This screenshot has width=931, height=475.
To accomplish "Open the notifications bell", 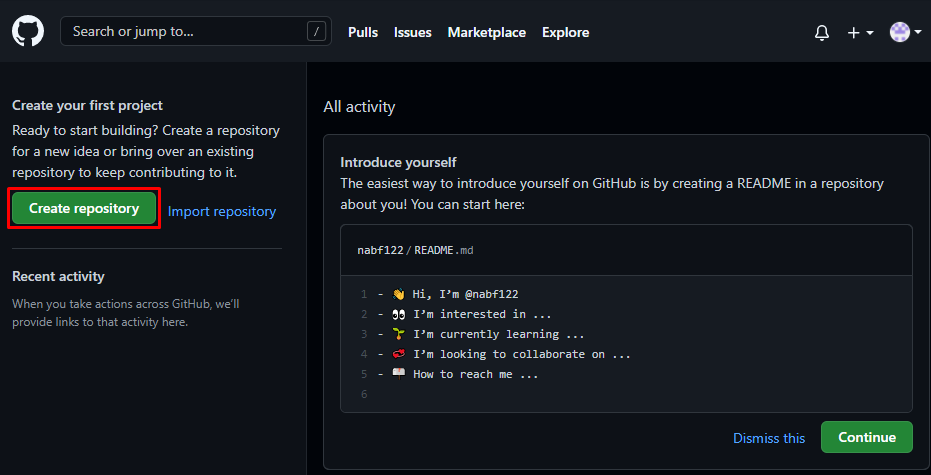I will 822,33.
